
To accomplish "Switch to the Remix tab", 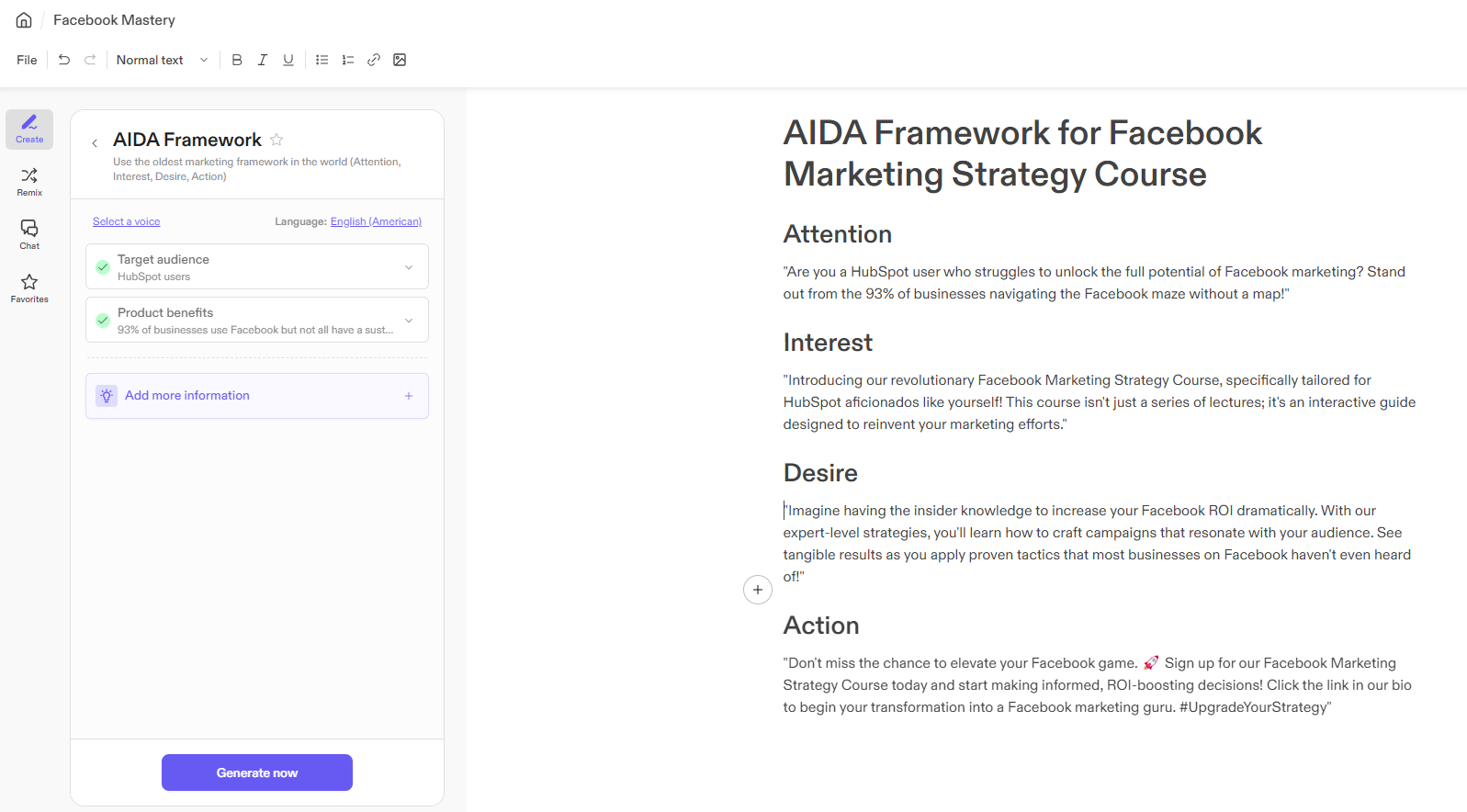I will 29,182.
